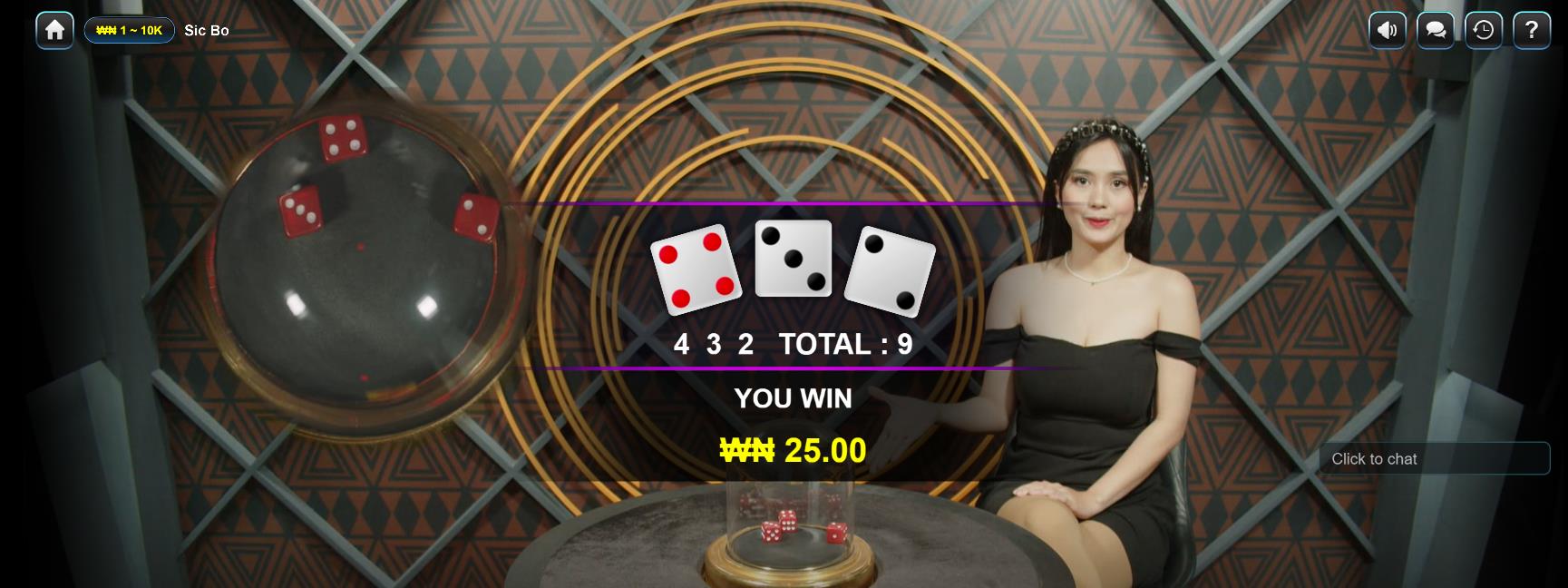Open the help question mark icon
This screenshot has width=1568, height=588.
(1532, 30)
